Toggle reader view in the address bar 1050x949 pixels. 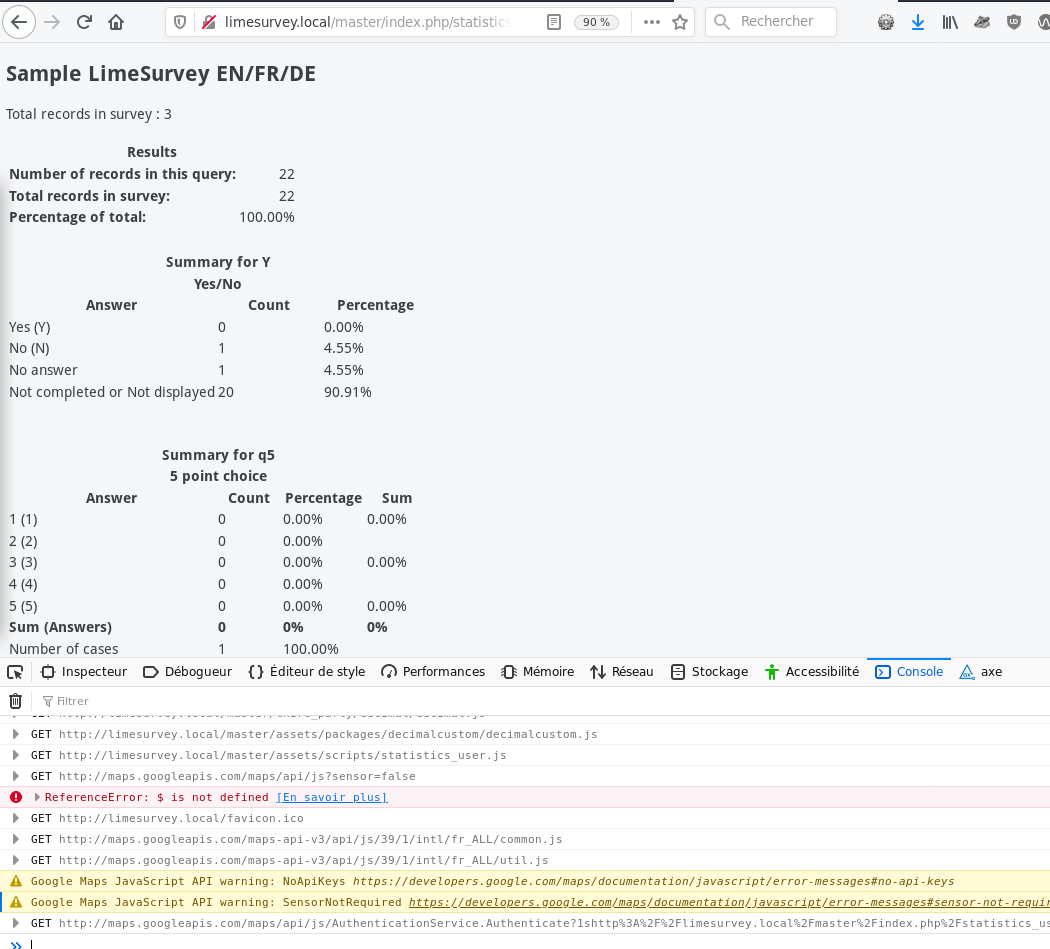(x=554, y=22)
